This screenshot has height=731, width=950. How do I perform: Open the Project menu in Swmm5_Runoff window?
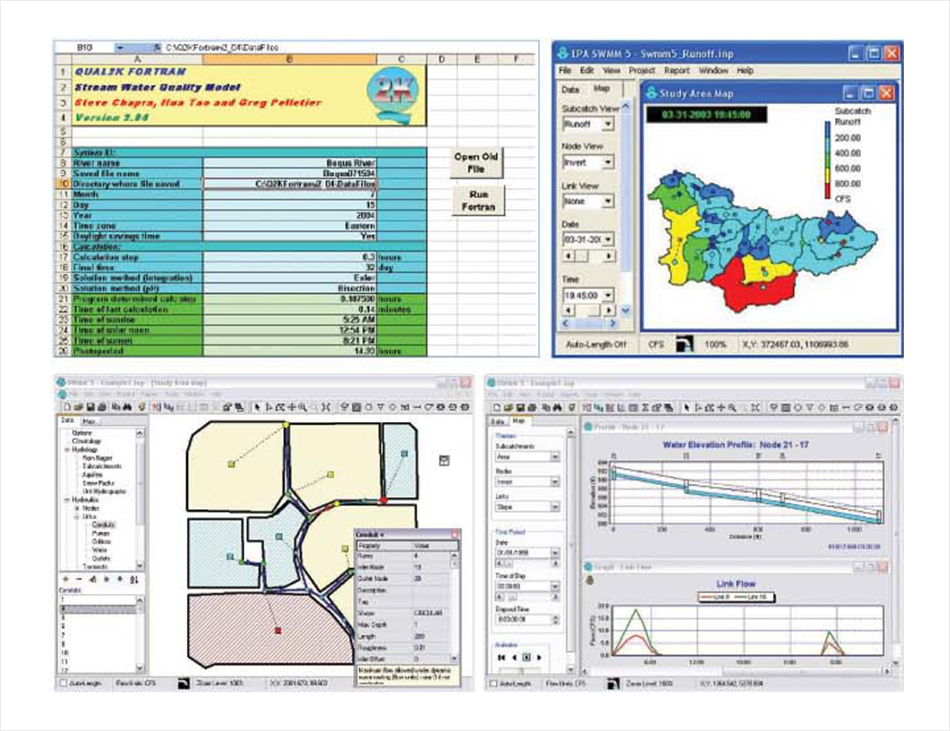[642, 70]
